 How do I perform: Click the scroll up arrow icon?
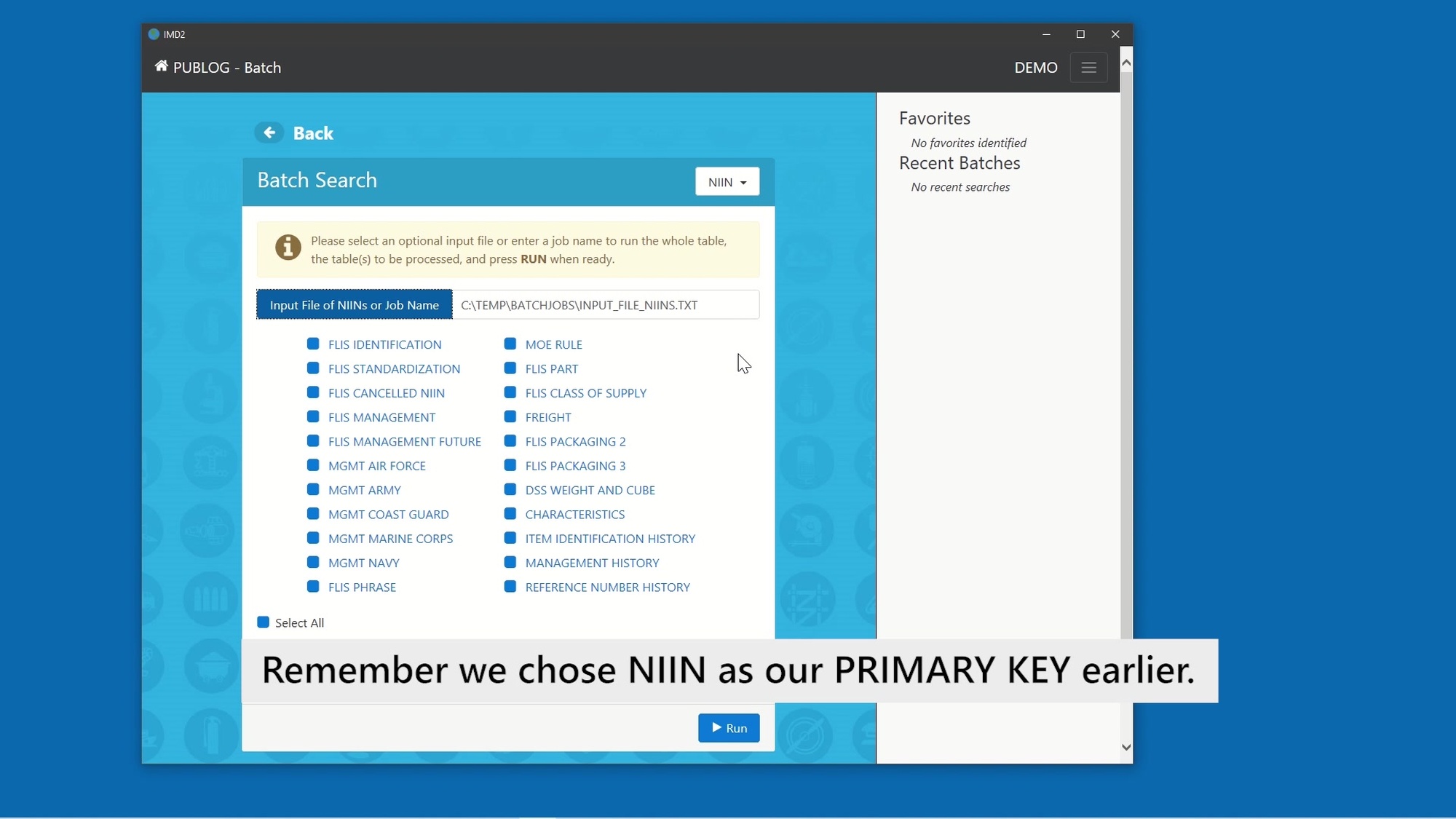pos(1126,63)
